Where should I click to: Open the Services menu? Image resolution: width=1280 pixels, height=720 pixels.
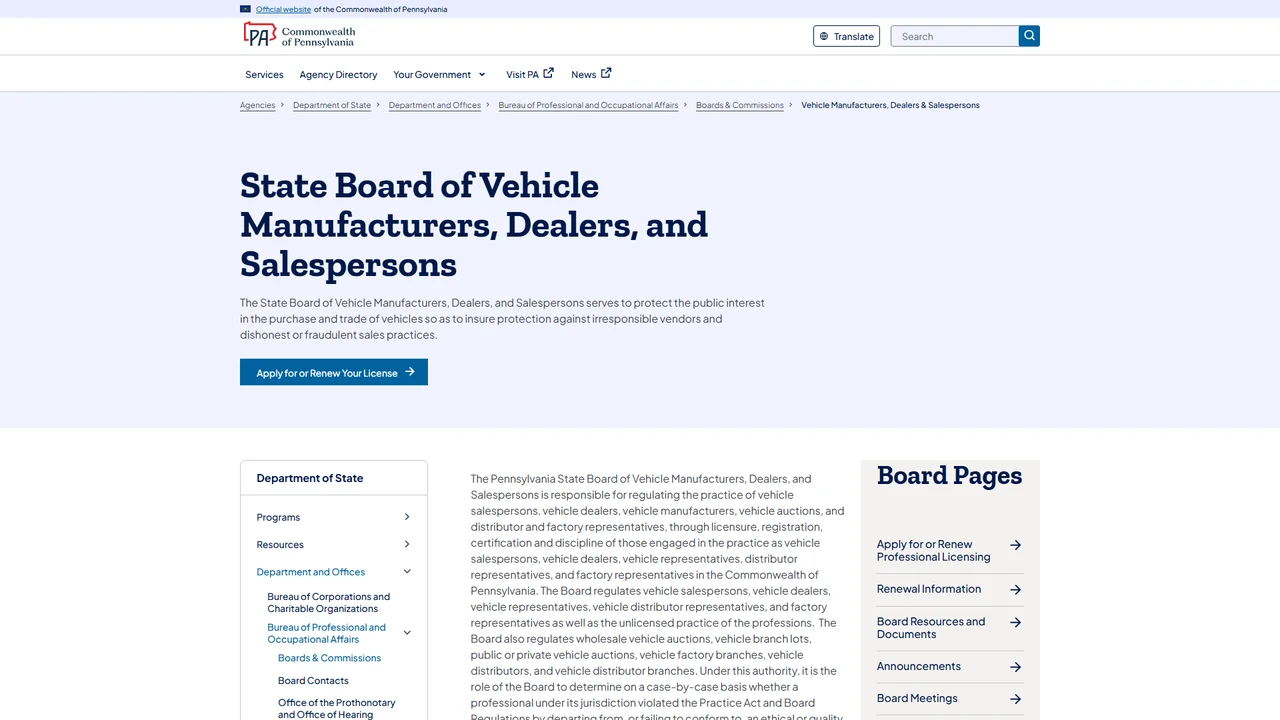pos(264,74)
